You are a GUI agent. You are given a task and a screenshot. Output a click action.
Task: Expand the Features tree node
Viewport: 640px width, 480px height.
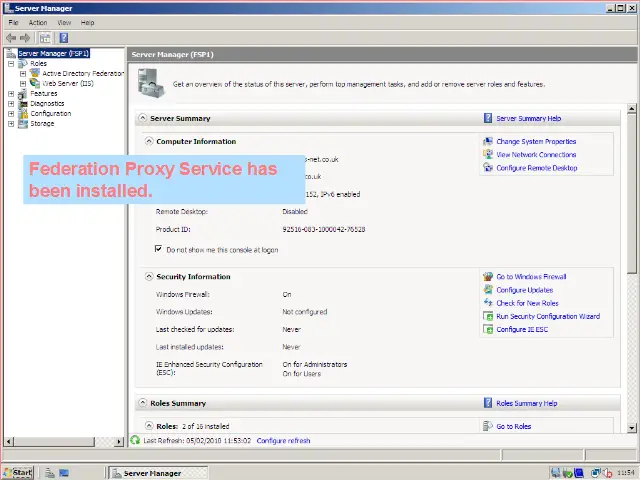[11, 94]
